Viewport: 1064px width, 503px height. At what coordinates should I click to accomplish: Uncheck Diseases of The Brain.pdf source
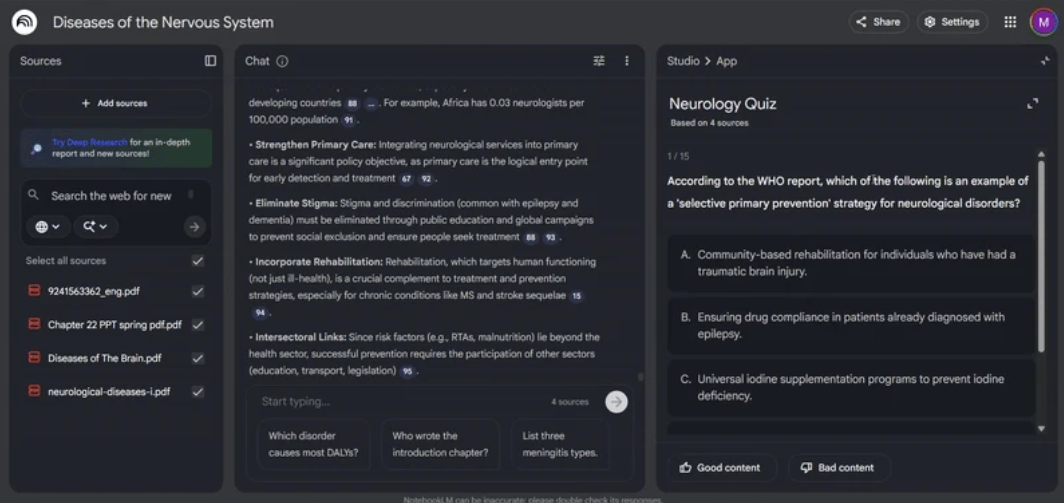click(198, 358)
